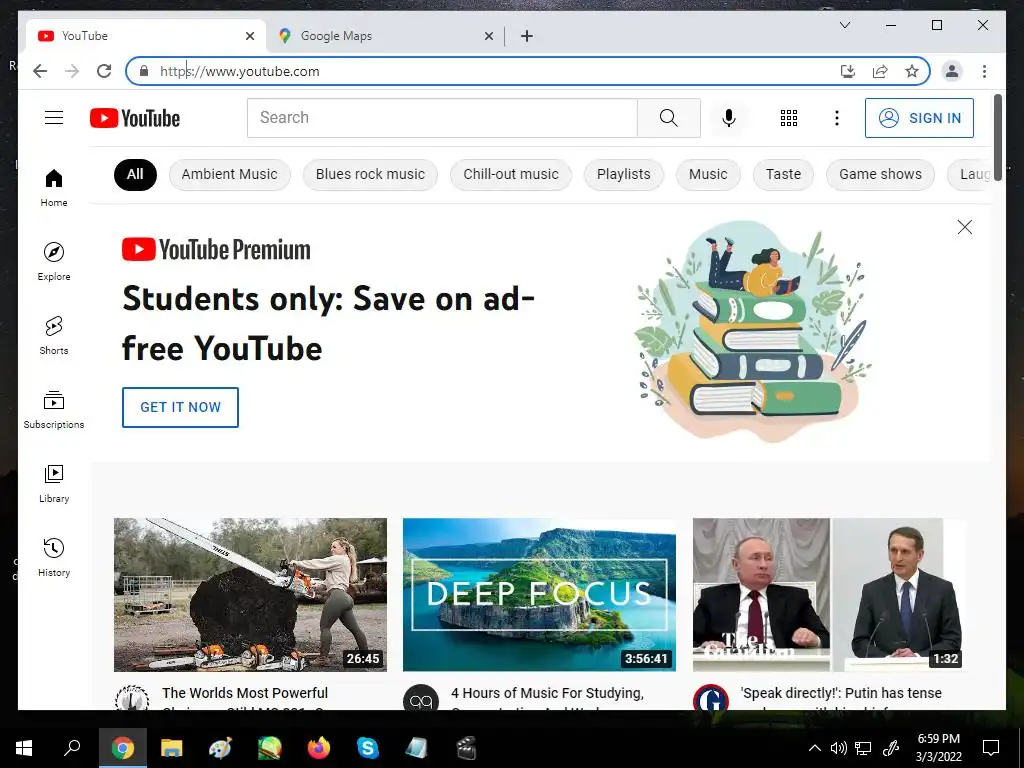Open Subscriptions in the sidebar

click(54, 409)
